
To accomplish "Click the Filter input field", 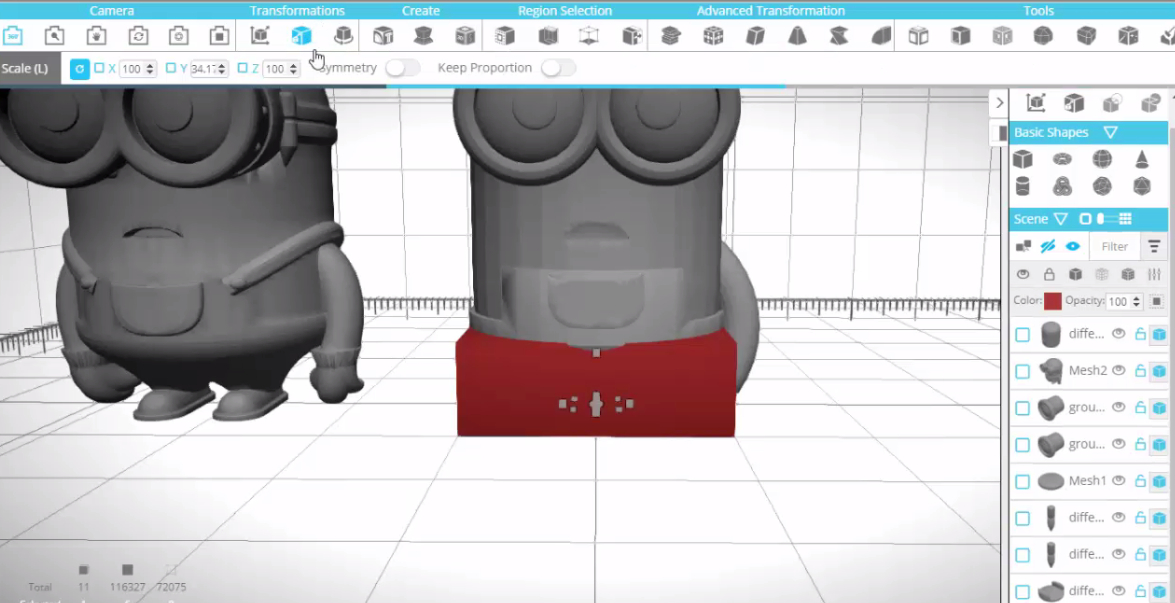I will point(1114,246).
